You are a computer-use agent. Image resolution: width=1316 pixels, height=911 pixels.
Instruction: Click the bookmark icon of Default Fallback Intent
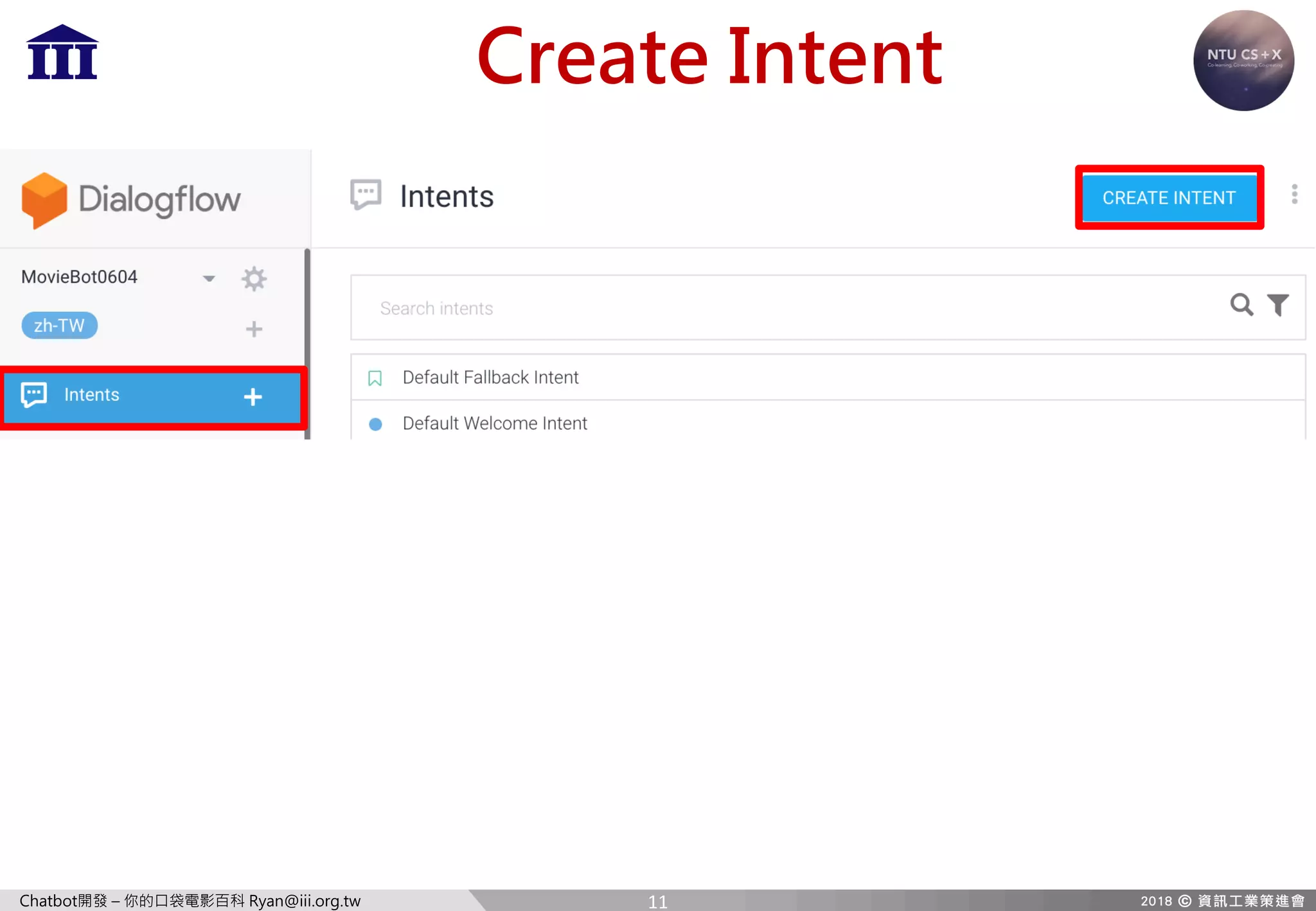375,378
